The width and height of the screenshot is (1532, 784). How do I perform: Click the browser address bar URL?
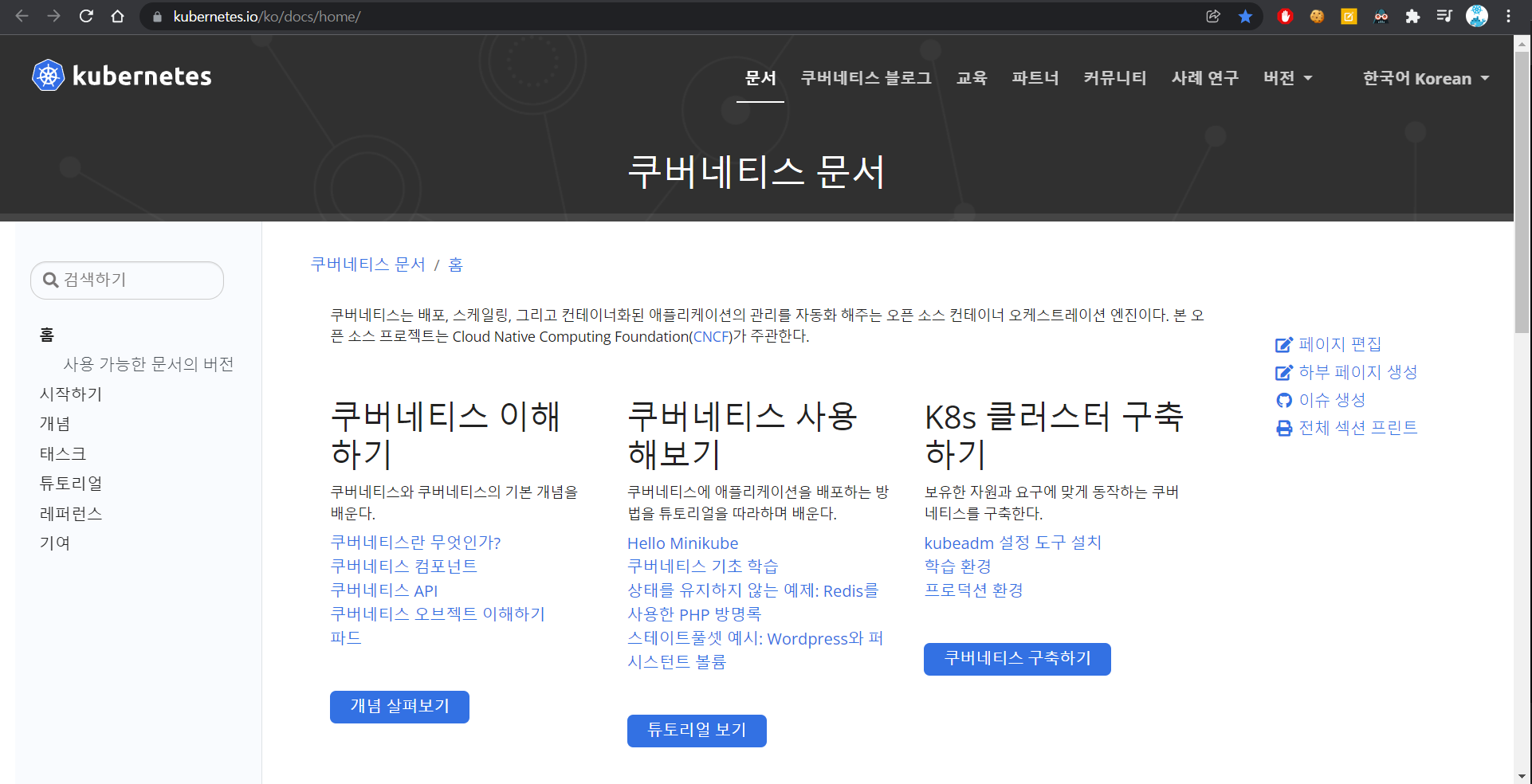pos(266,16)
